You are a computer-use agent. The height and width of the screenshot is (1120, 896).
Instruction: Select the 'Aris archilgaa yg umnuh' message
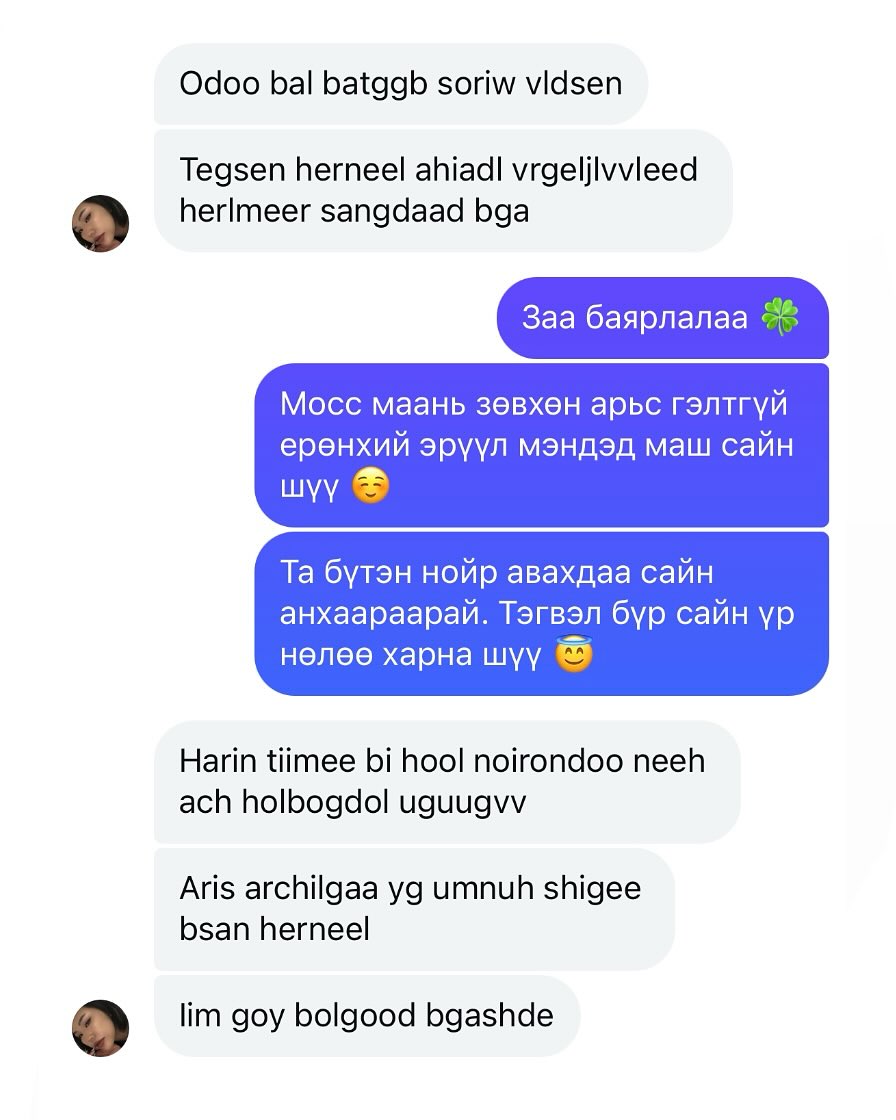pyautogui.click(x=414, y=909)
